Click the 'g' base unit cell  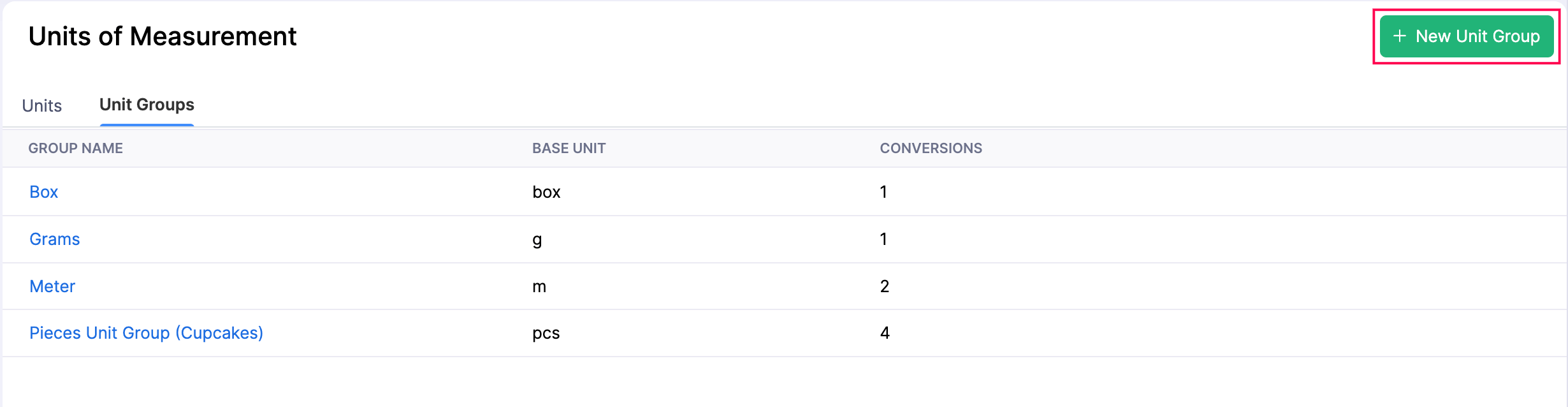(x=537, y=239)
